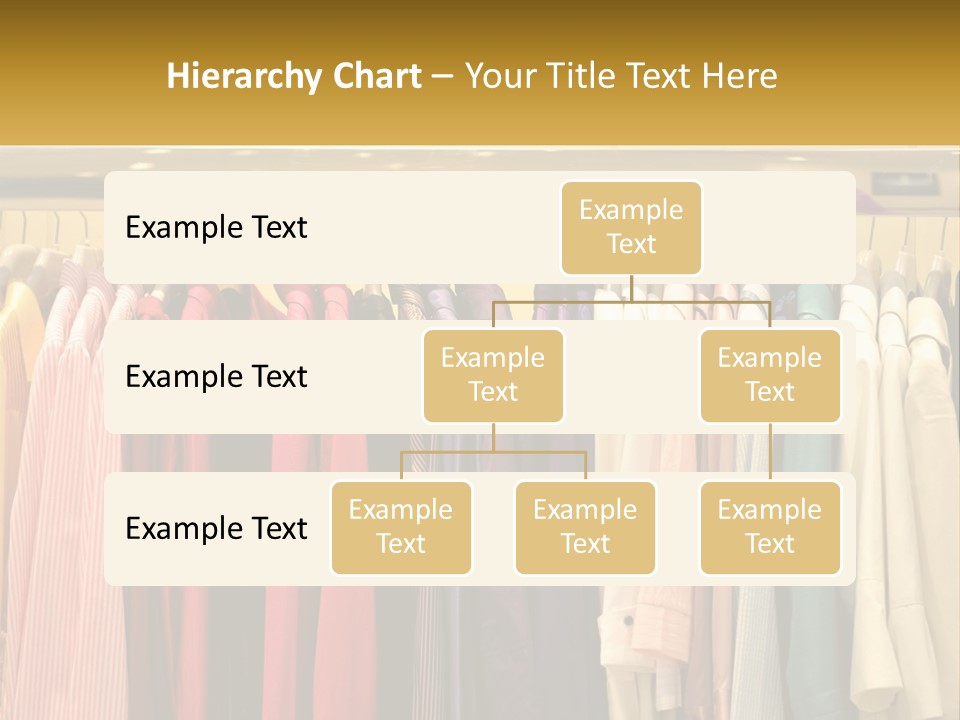Screen dimensions: 960x720
Task: Click the top row "Example Text" label
Action: (216, 227)
